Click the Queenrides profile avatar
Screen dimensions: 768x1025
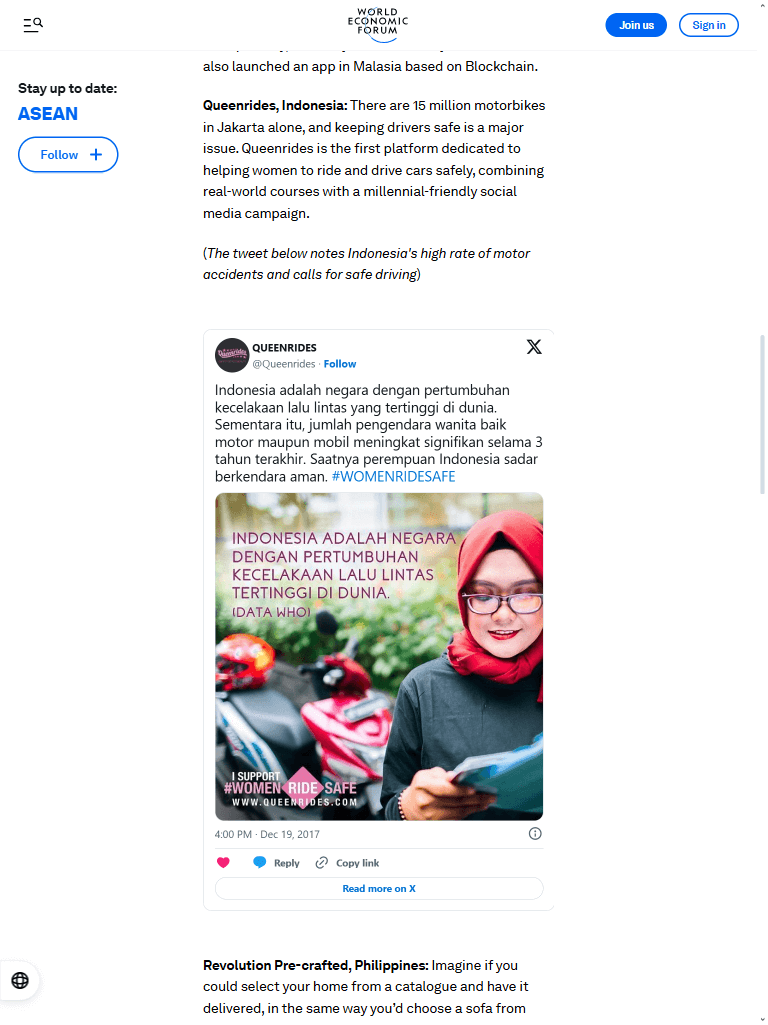(231, 355)
